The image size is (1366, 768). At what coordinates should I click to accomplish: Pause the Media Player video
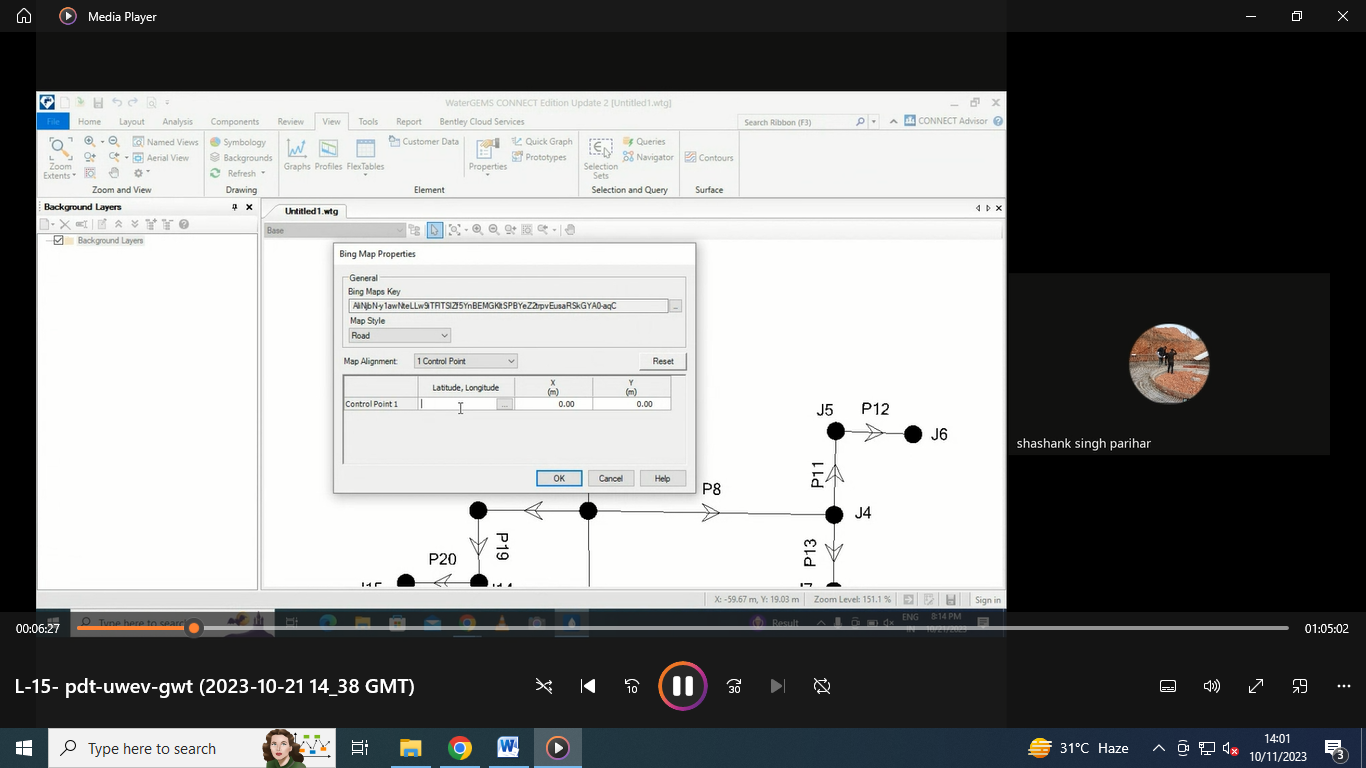click(x=683, y=686)
